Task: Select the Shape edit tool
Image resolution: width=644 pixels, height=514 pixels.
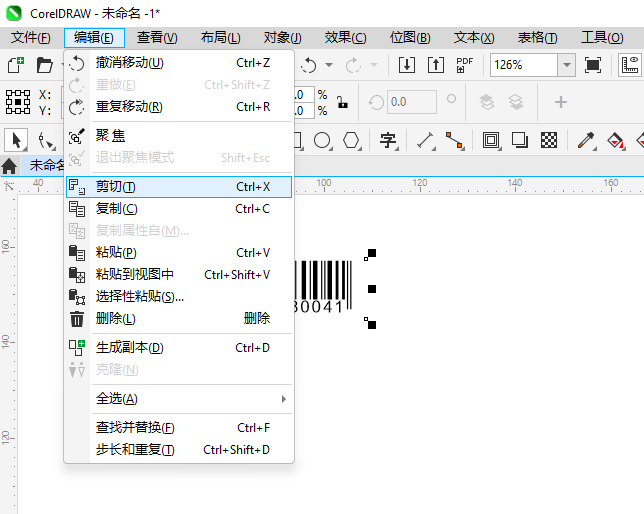Action: tap(46, 141)
